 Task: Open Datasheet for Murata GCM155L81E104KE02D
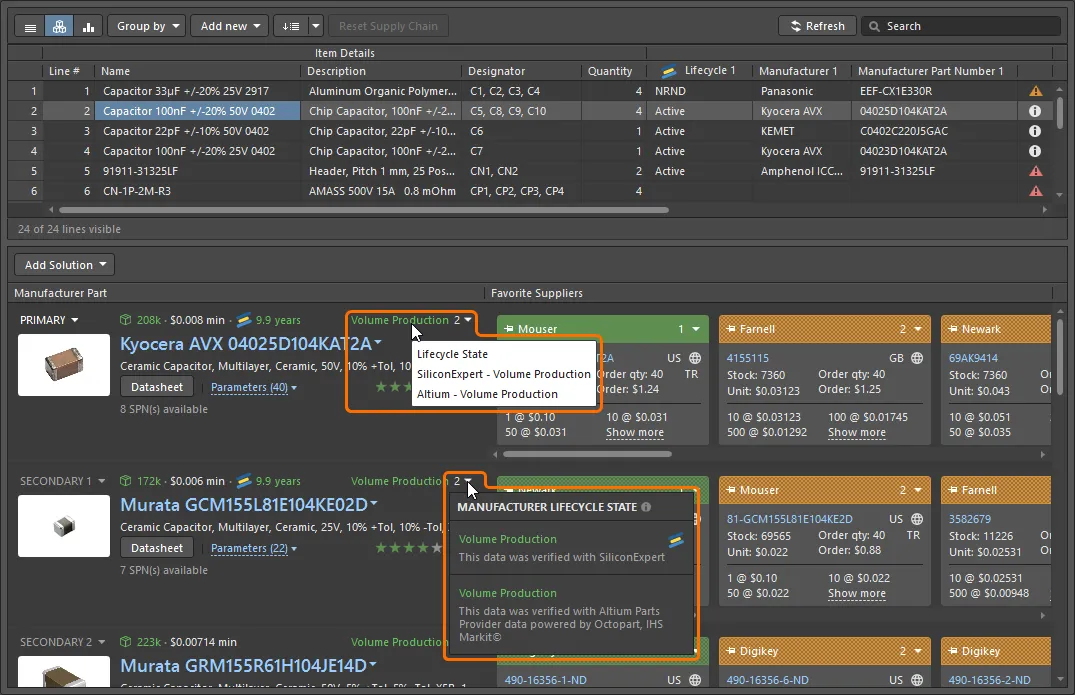(x=157, y=548)
